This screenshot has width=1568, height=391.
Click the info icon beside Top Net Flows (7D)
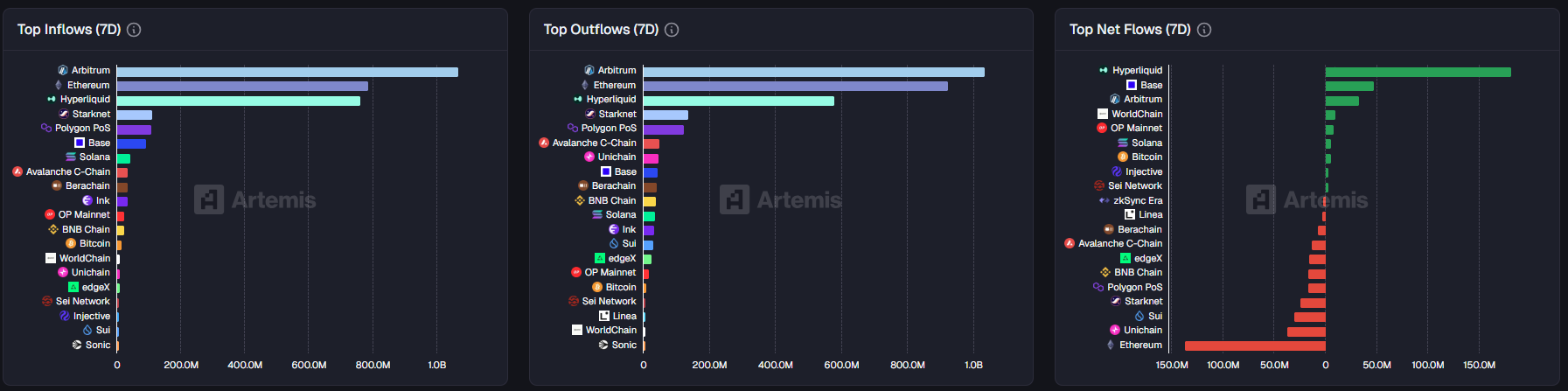coord(1204,30)
